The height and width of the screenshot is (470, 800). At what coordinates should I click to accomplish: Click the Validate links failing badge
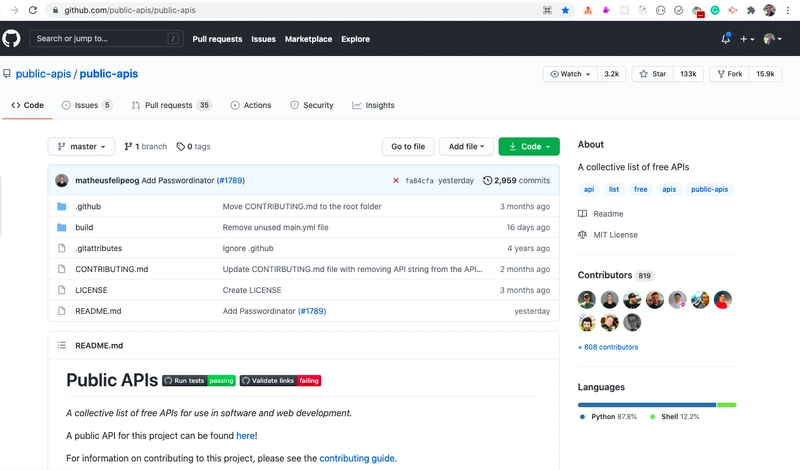(280, 381)
